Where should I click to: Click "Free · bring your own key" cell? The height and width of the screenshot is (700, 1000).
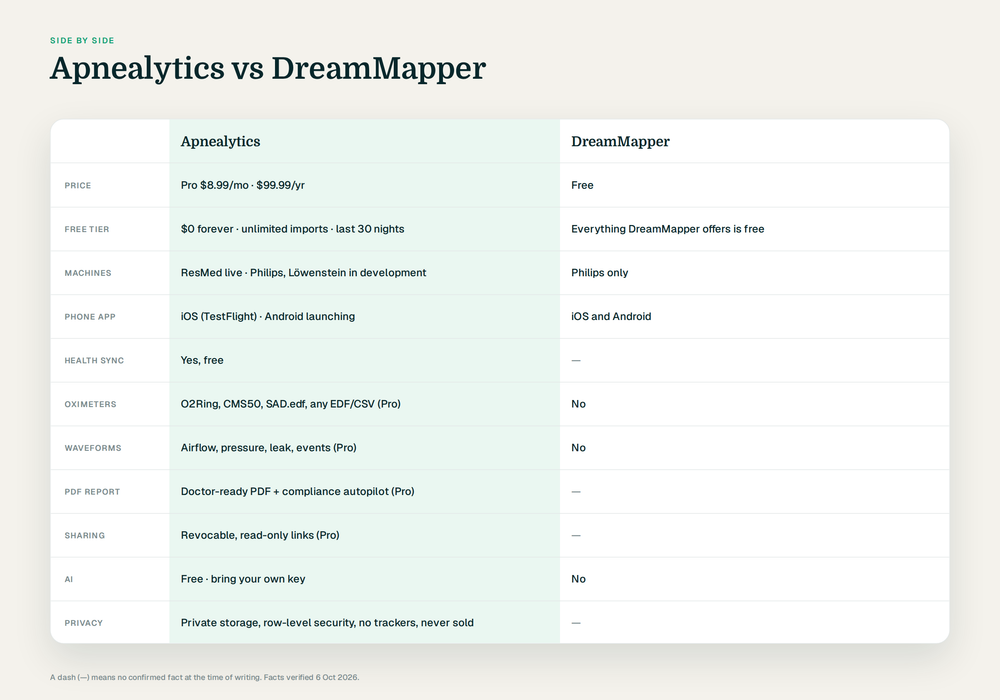tap(242, 579)
